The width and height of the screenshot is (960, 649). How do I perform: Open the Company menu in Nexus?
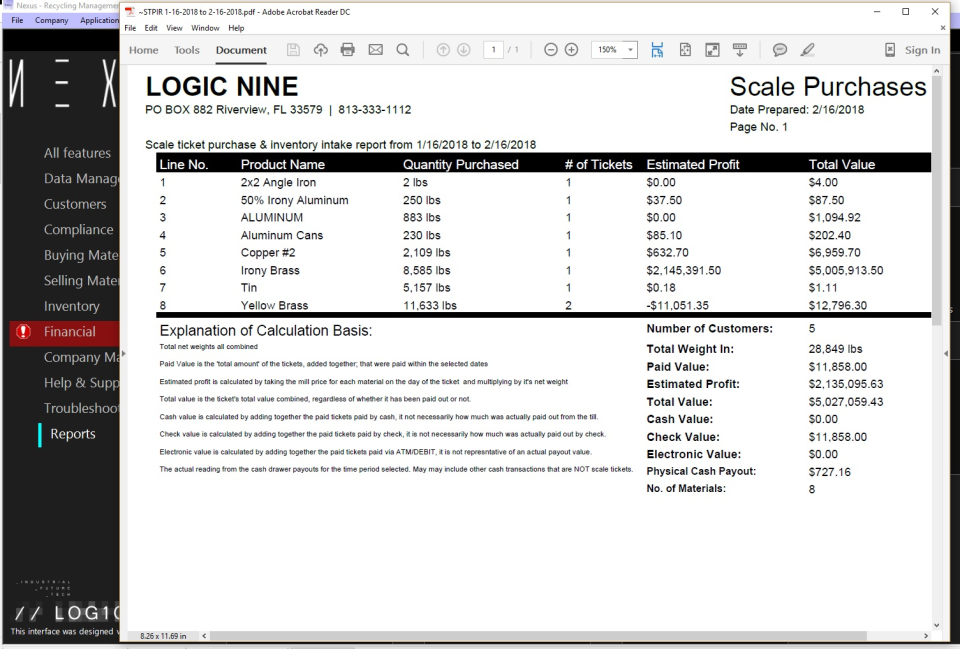51,20
